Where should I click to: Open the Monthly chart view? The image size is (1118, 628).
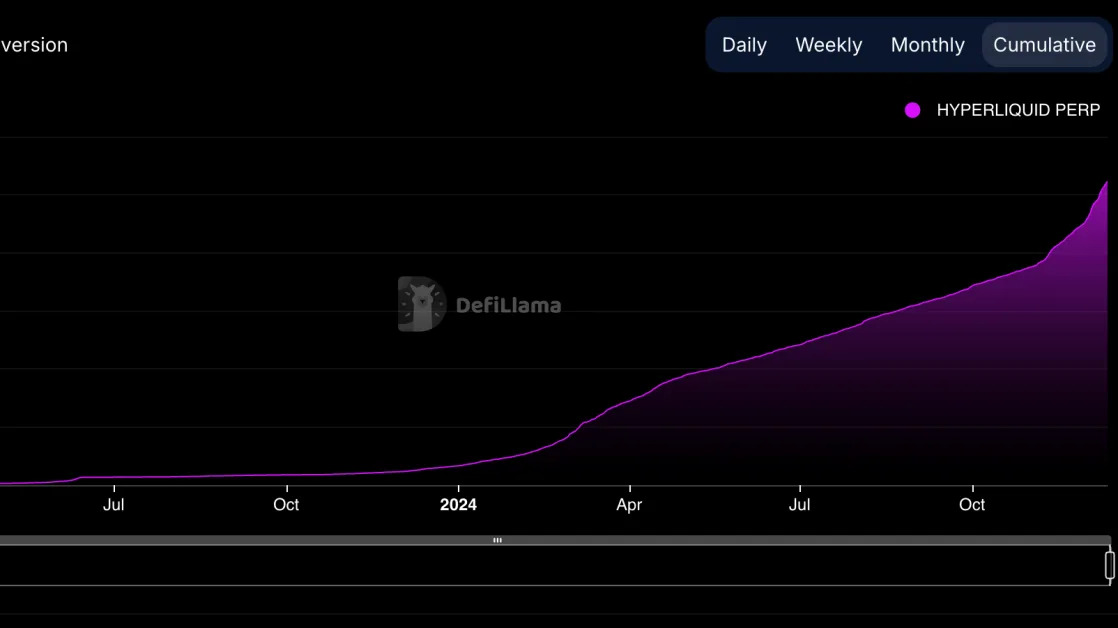[x=927, y=45]
